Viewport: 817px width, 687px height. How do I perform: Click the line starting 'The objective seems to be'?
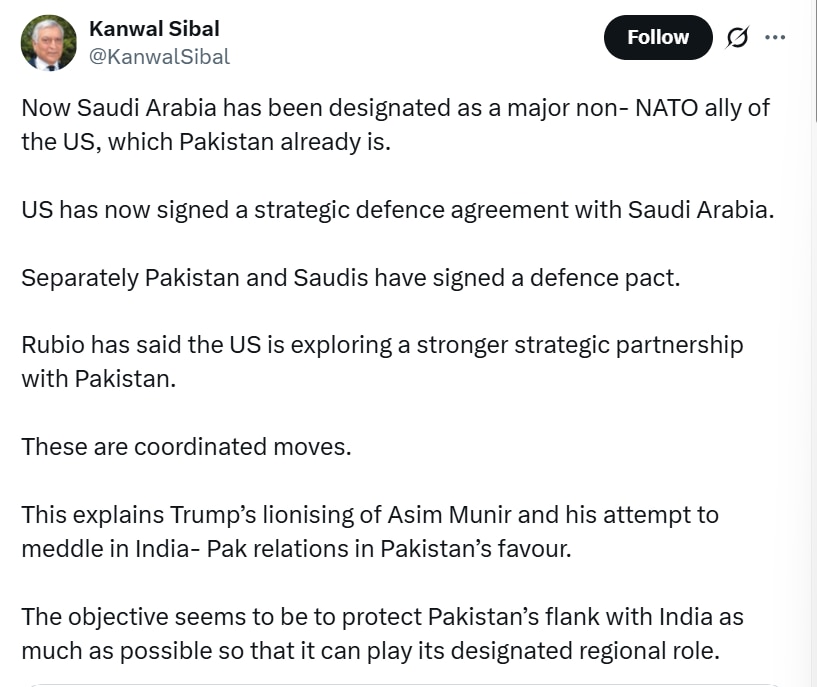(x=382, y=617)
